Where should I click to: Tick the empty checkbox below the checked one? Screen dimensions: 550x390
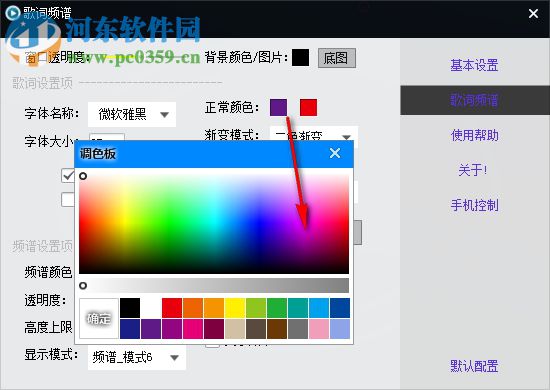[68, 200]
